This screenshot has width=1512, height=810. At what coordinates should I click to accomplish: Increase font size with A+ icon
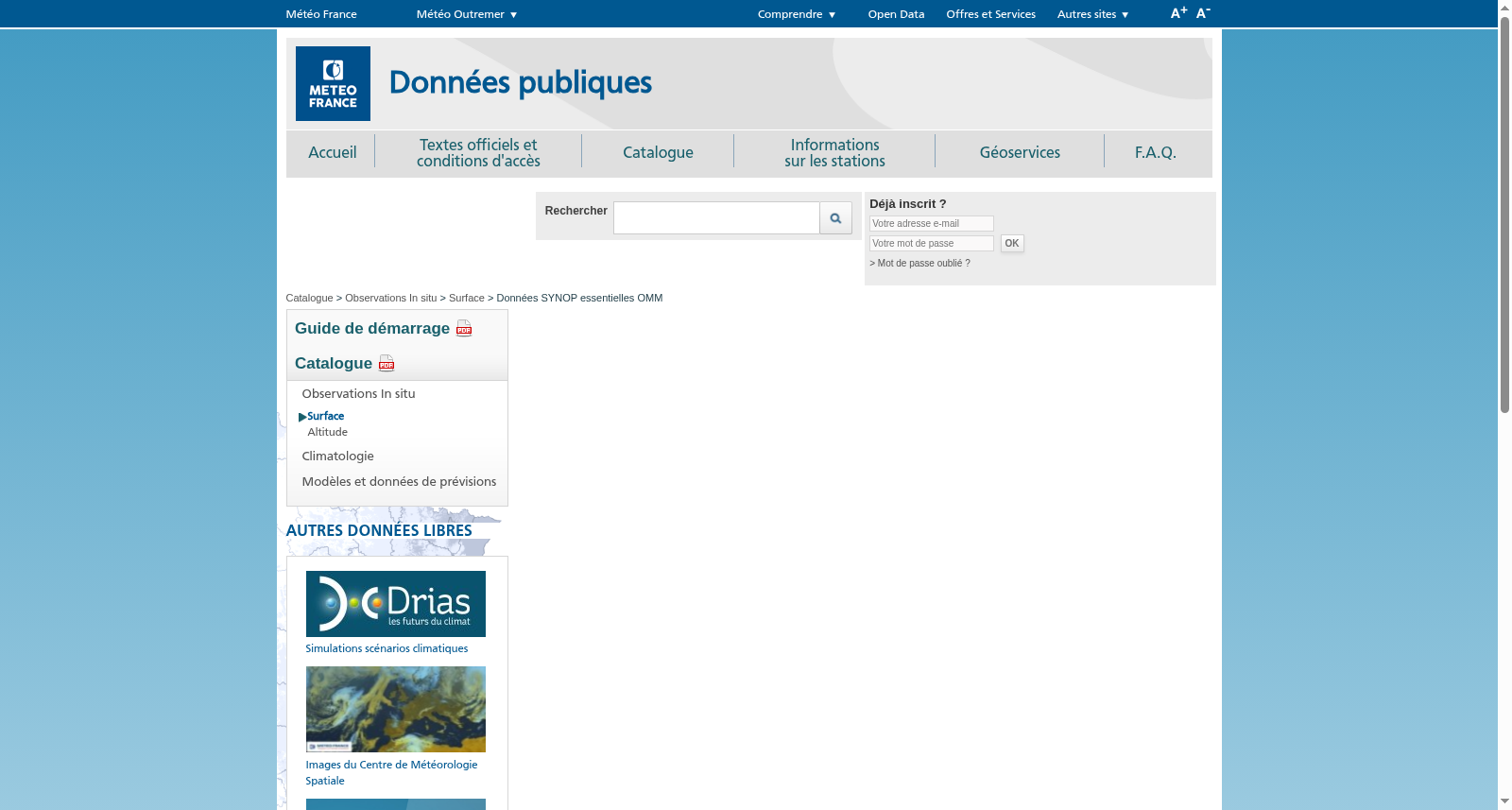(x=1178, y=13)
